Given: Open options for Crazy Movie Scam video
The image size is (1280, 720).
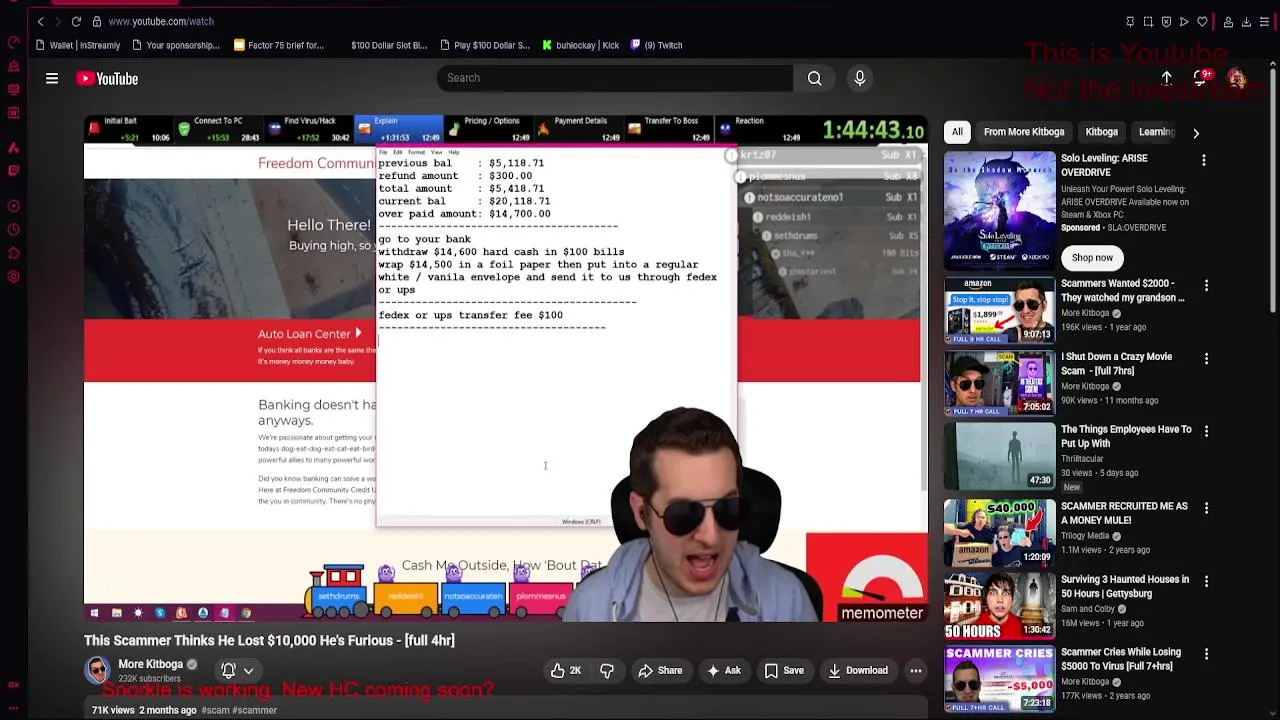Looking at the screenshot, I should tap(1206, 358).
